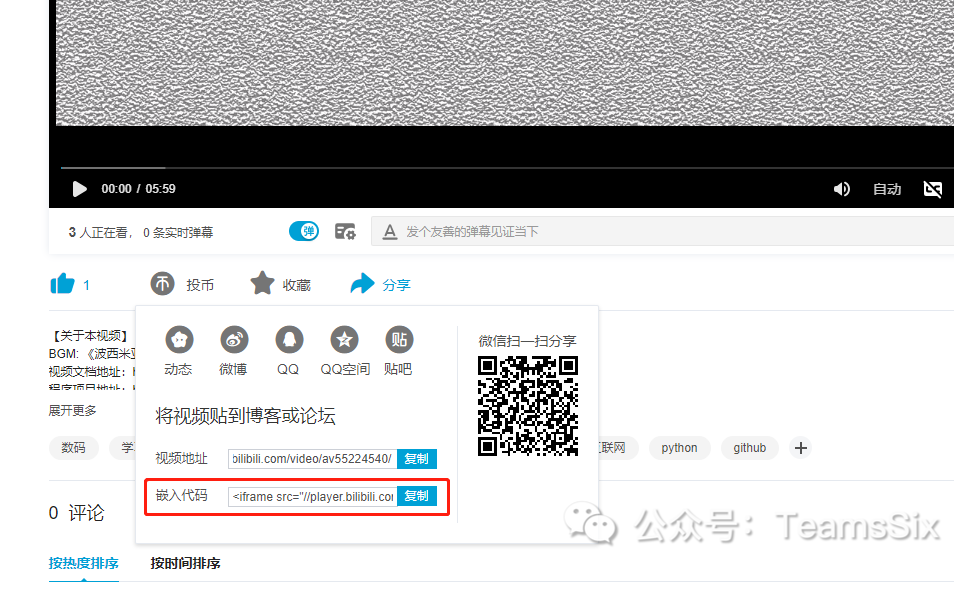Image resolution: width=954 pixels, height=590 pixels.
Task: Select the 按热度排序 comments tab
Action: click(x=83, y=563)
